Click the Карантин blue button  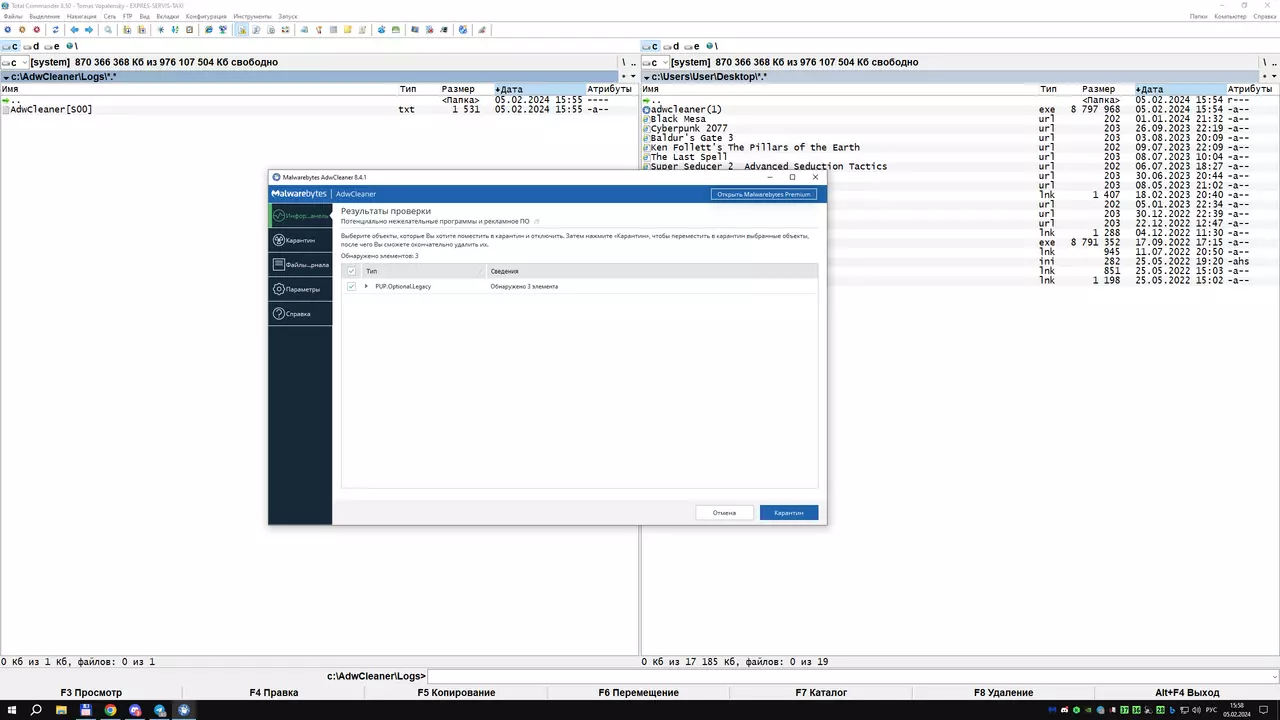(x=789, y=512)
